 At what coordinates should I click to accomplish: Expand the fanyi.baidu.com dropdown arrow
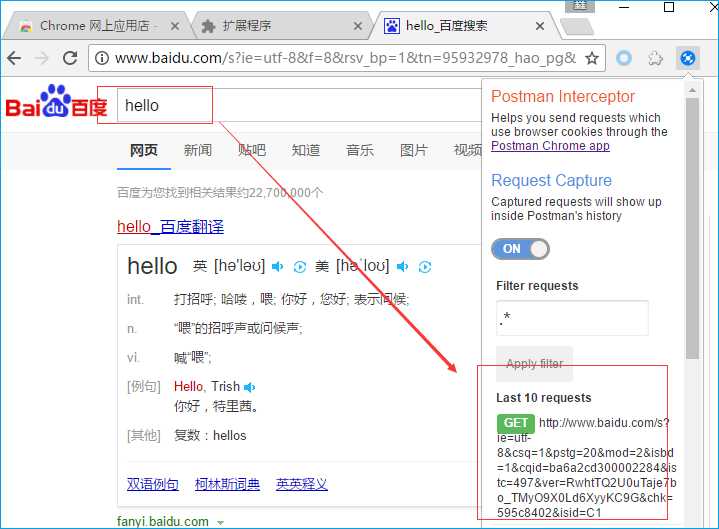[x=220, y=523]
